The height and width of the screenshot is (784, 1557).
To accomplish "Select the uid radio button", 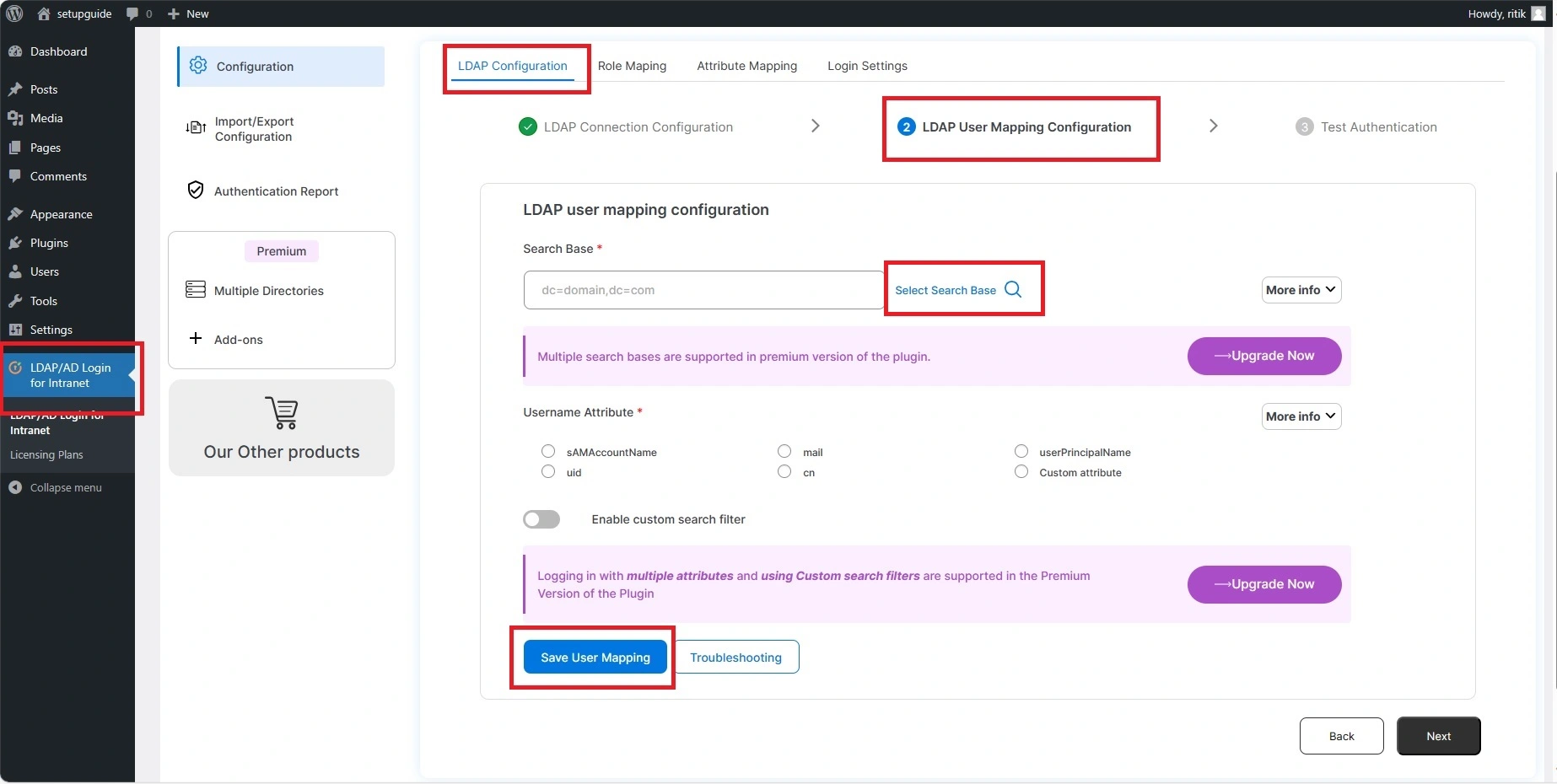I will (x=548, y=471).
